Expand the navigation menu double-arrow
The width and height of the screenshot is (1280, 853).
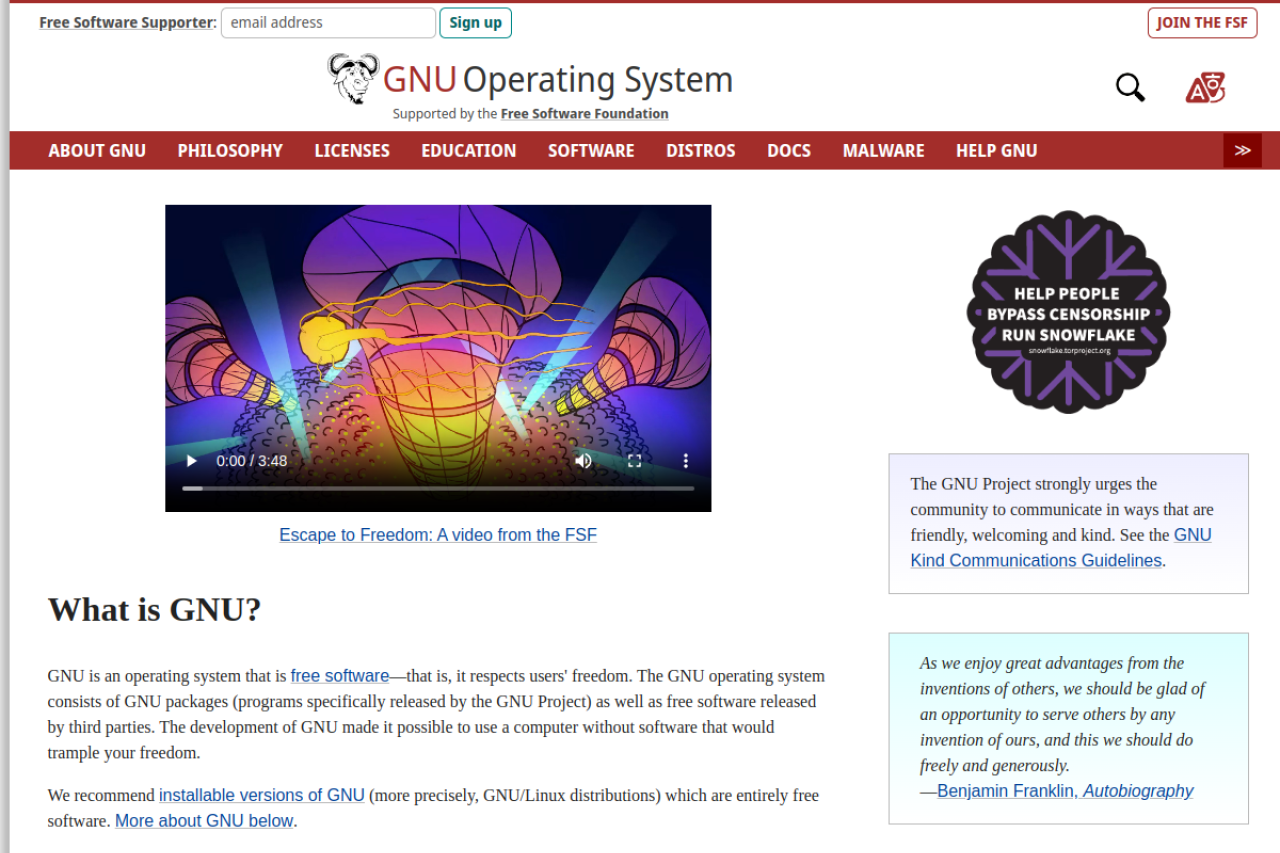pos(1242,151)
